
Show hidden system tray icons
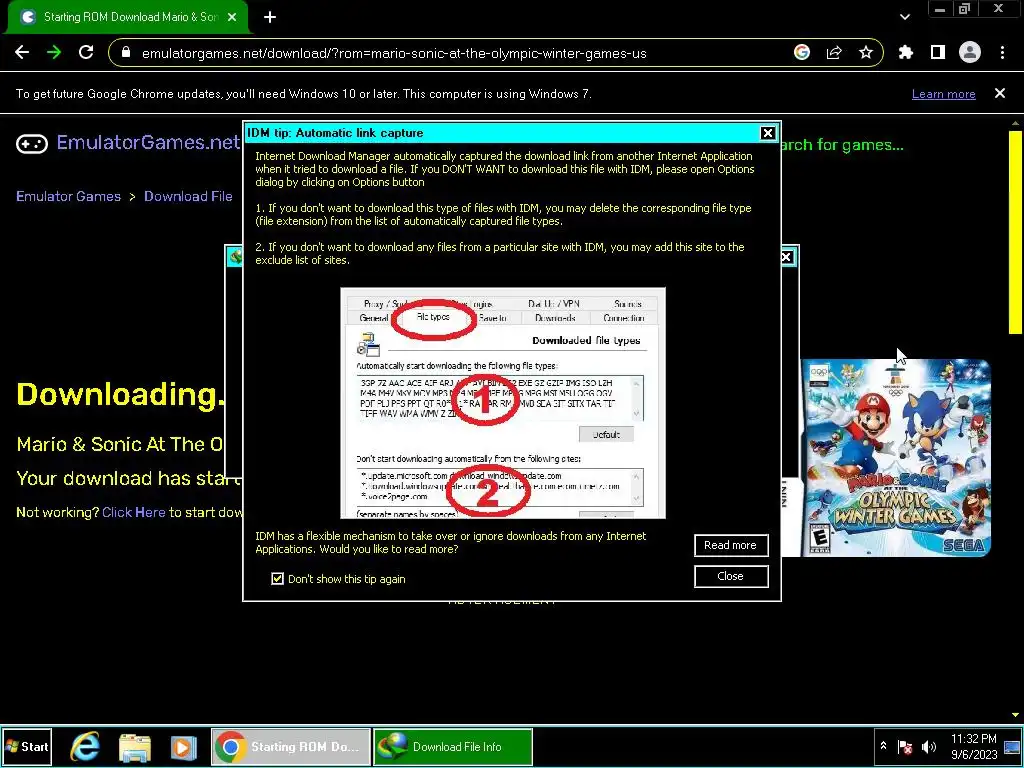point(883,746)
